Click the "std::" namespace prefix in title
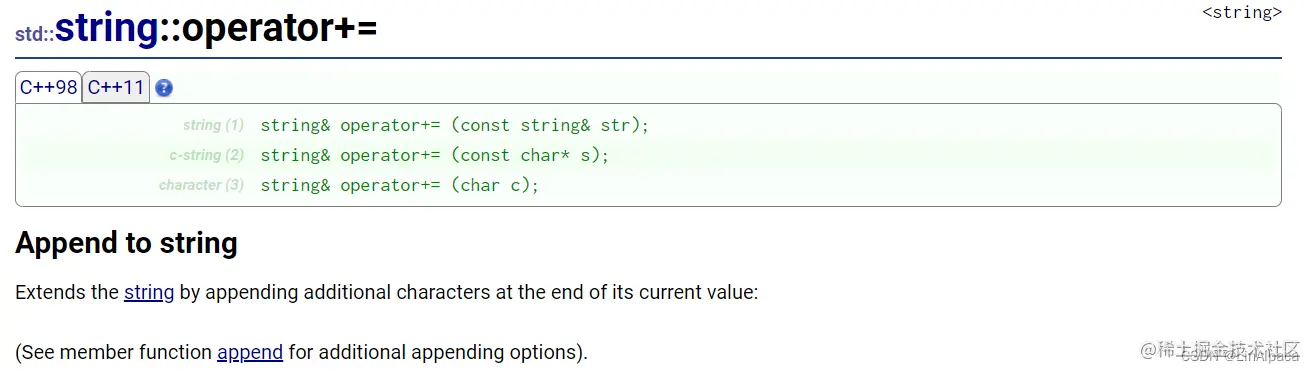Screen dimensions: 1314x373 (34, 34)
